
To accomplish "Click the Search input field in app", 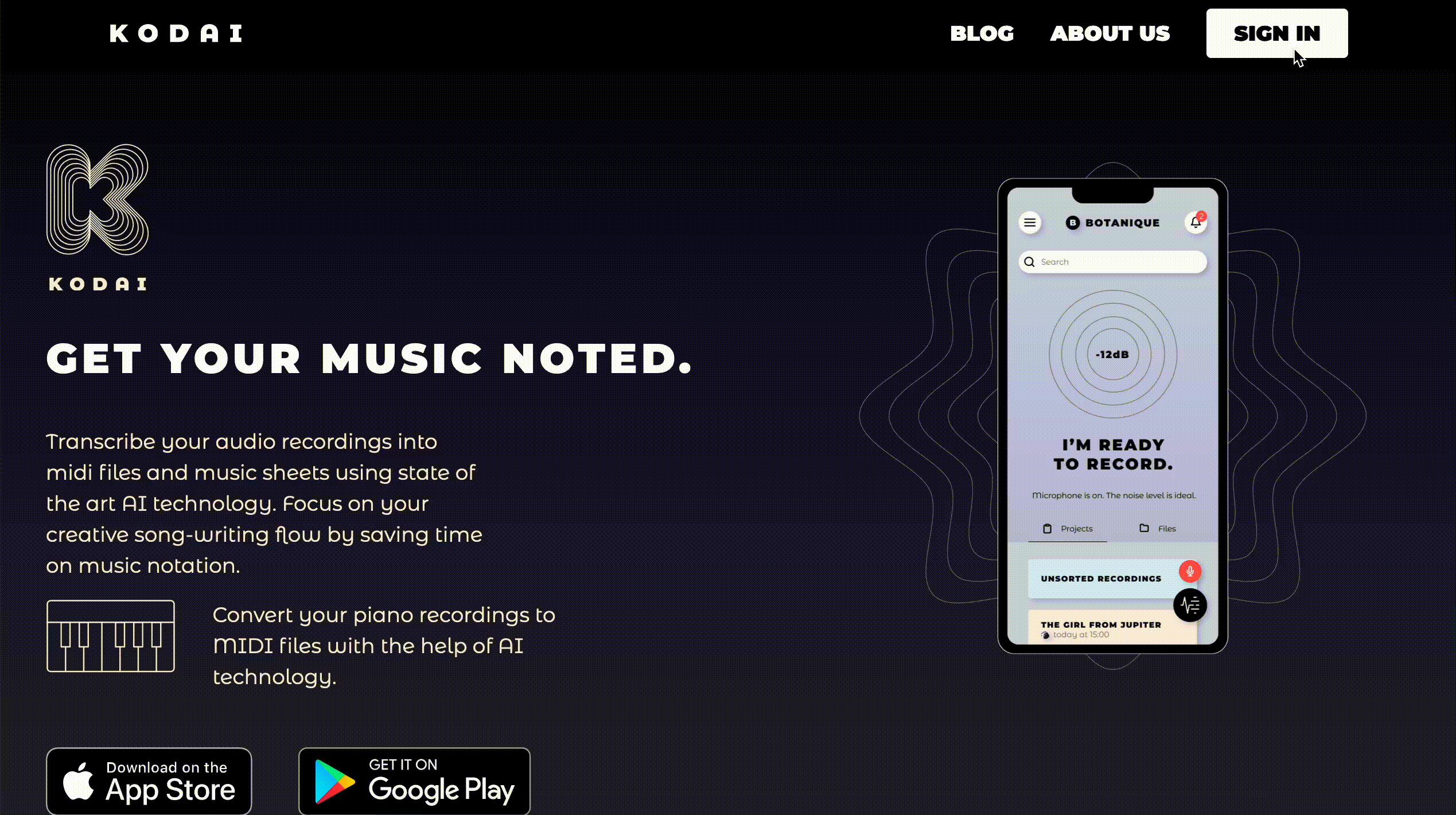I will click(x=1112, y=261).
